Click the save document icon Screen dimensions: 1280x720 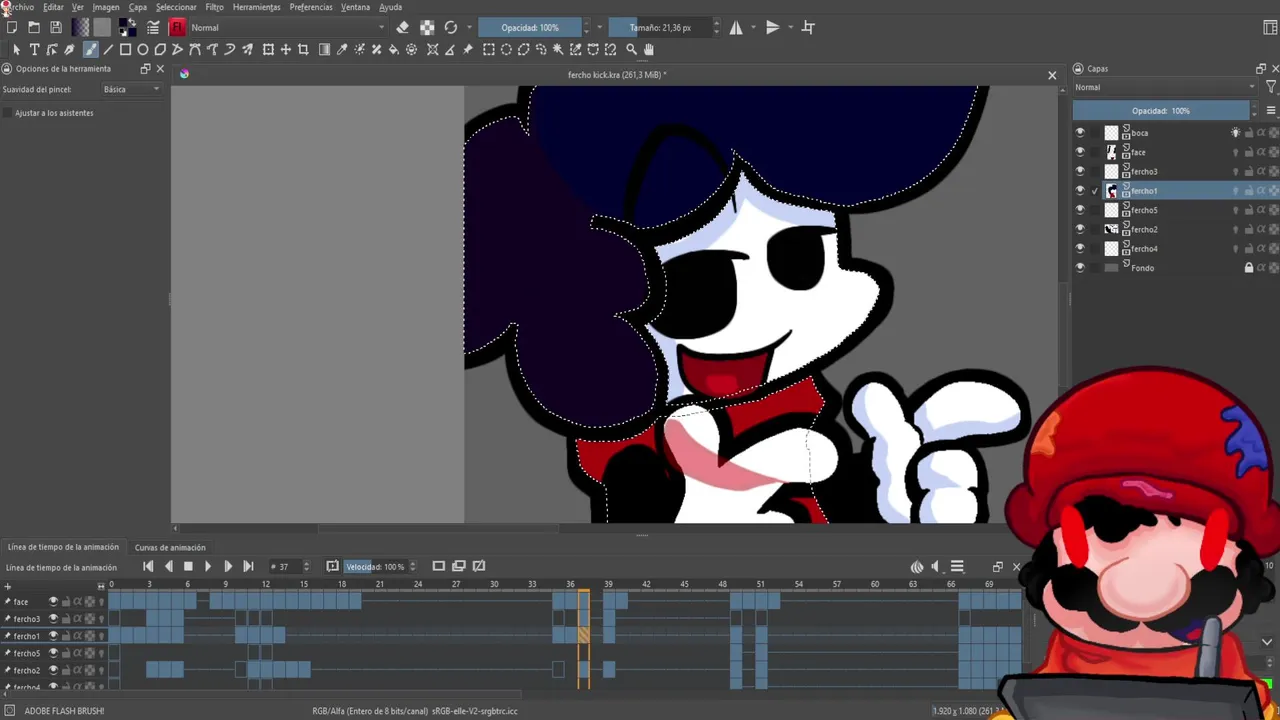(56, 27)
